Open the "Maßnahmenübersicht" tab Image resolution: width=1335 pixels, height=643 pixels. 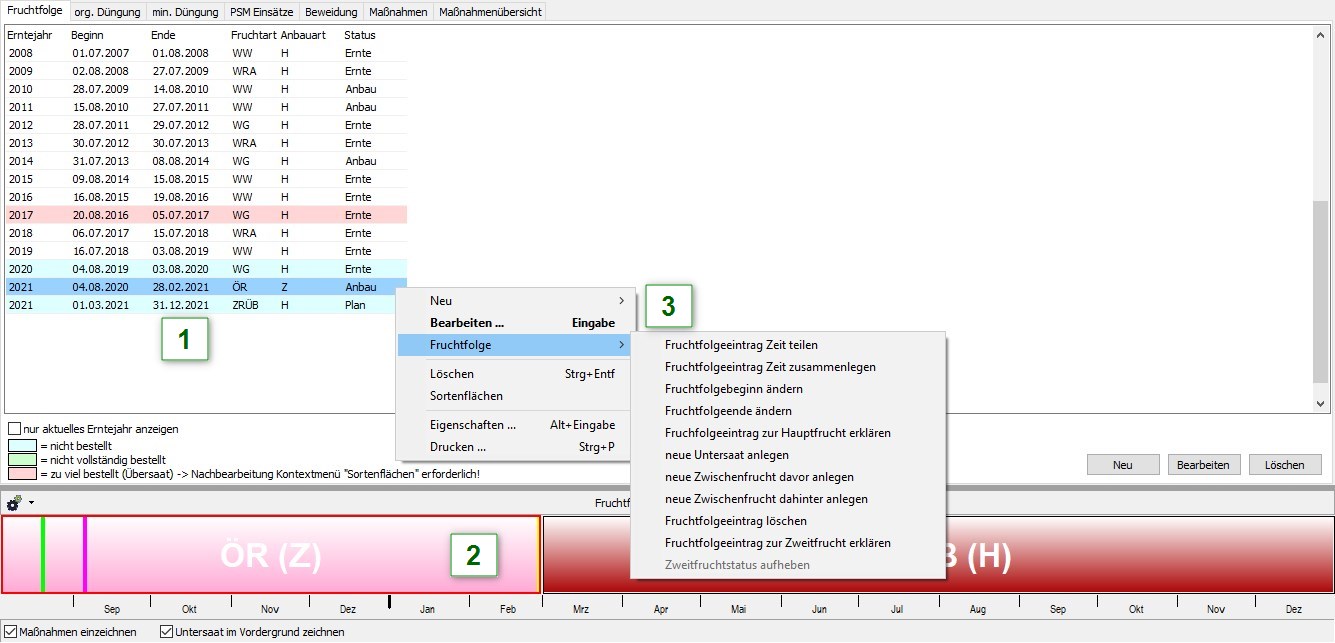point(490,12)
